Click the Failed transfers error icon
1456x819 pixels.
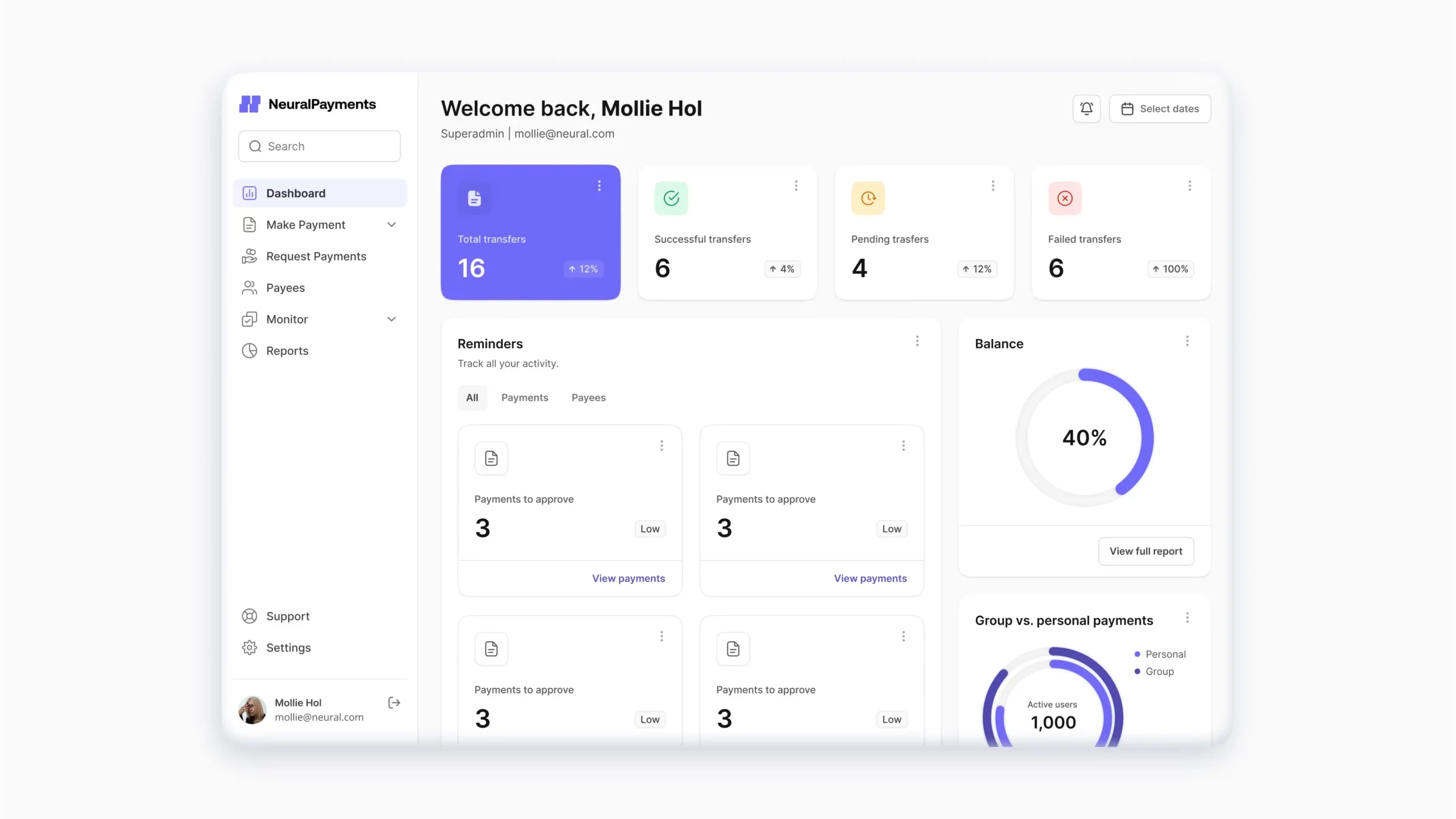click(x=1064, y=198)
